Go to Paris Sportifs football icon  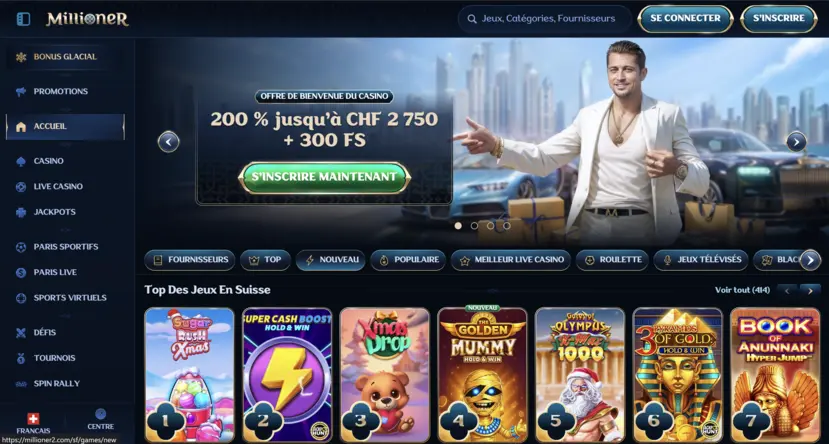point(21,247)
